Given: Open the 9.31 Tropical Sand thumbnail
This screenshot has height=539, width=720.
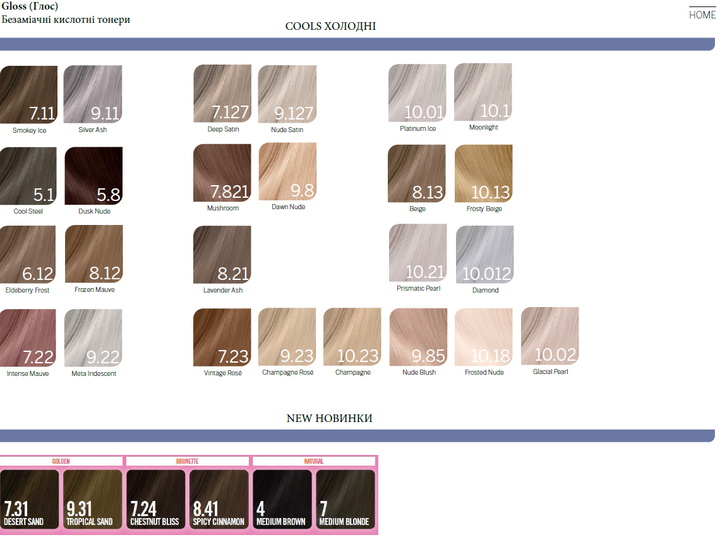Looking at the screenshot, I should click(x=92, y=499).
